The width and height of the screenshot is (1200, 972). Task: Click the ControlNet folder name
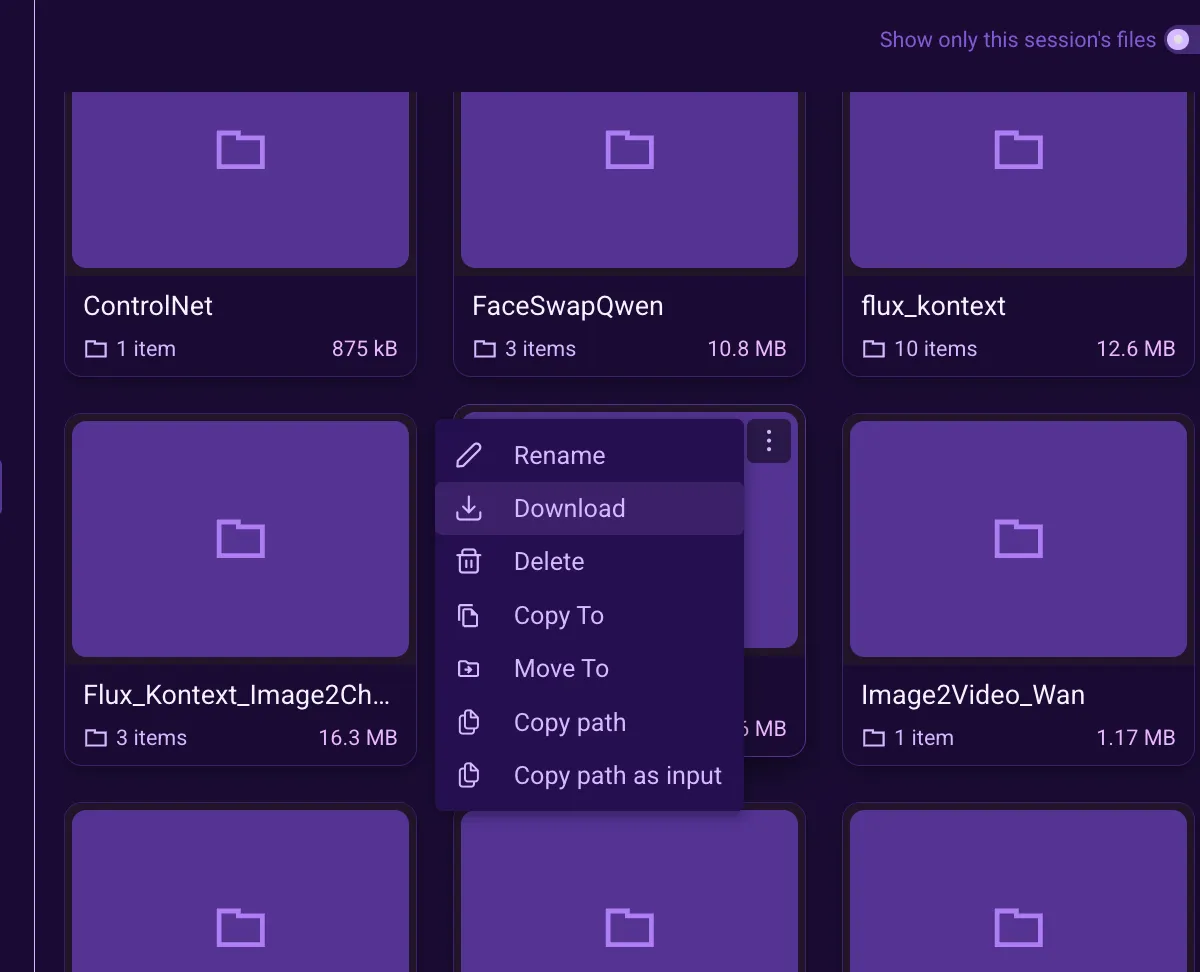click(x=148, y=306)
